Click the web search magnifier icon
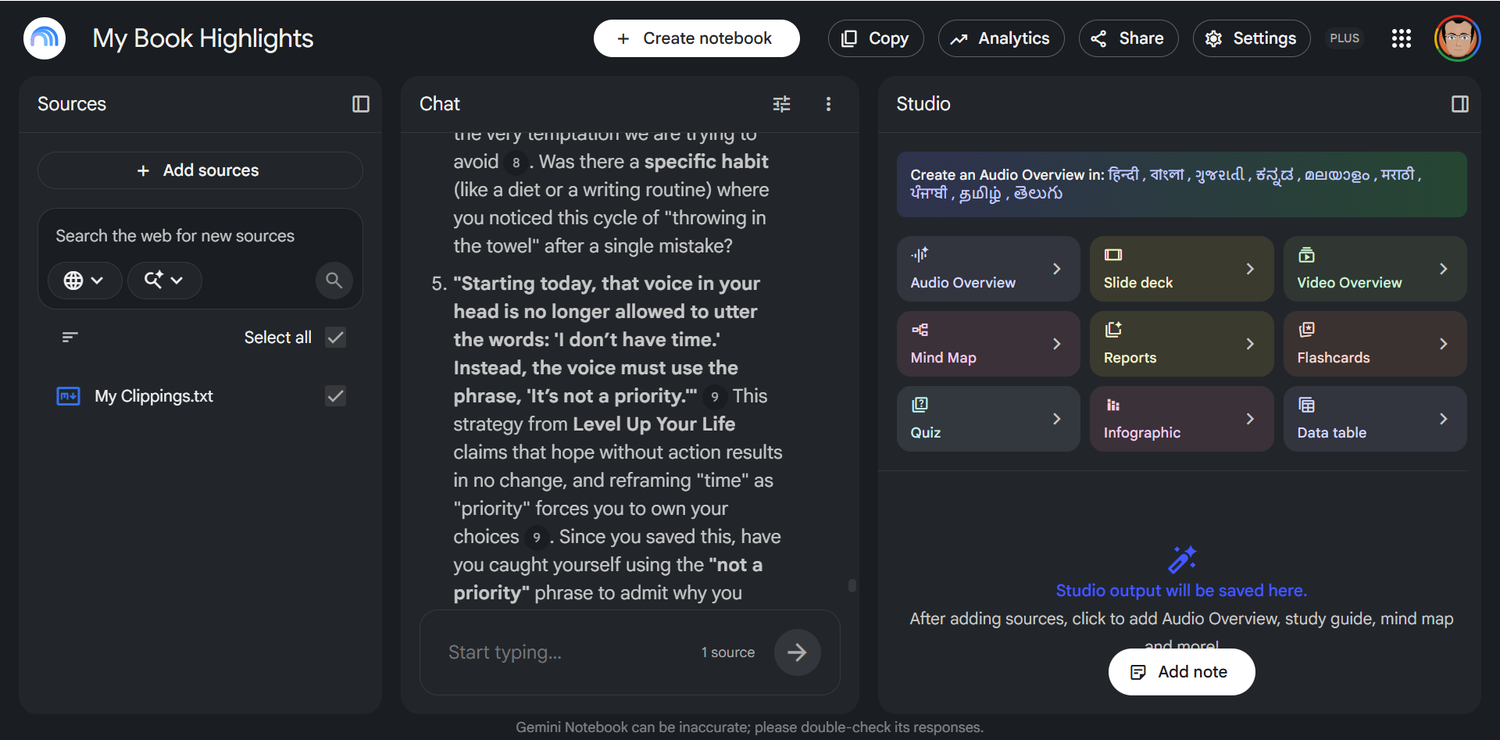Image resolution: width=1500 pixels, height=740 pixels. pyautogui.click(x=334, y=281)
